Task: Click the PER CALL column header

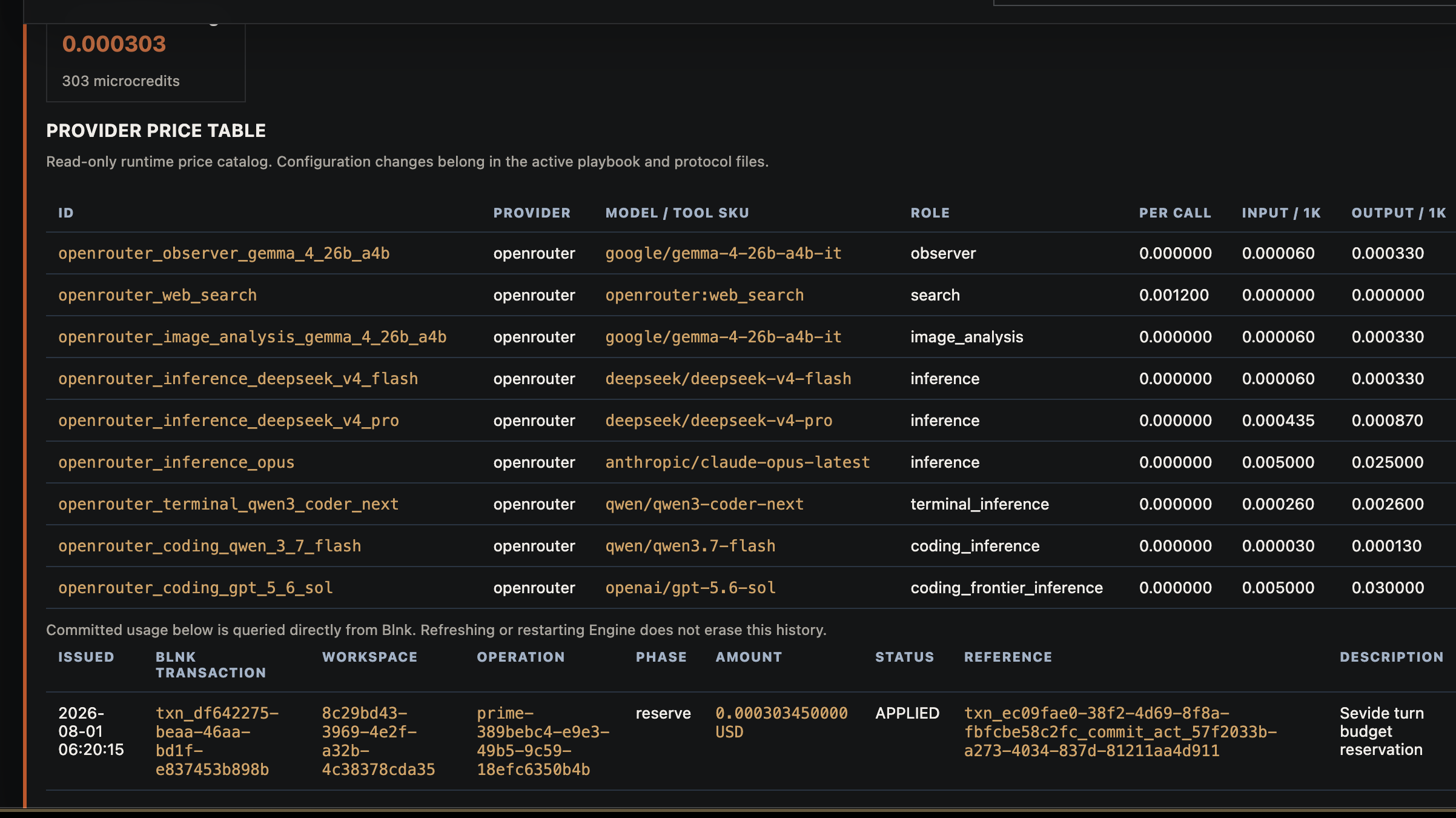Action: 1175,213
